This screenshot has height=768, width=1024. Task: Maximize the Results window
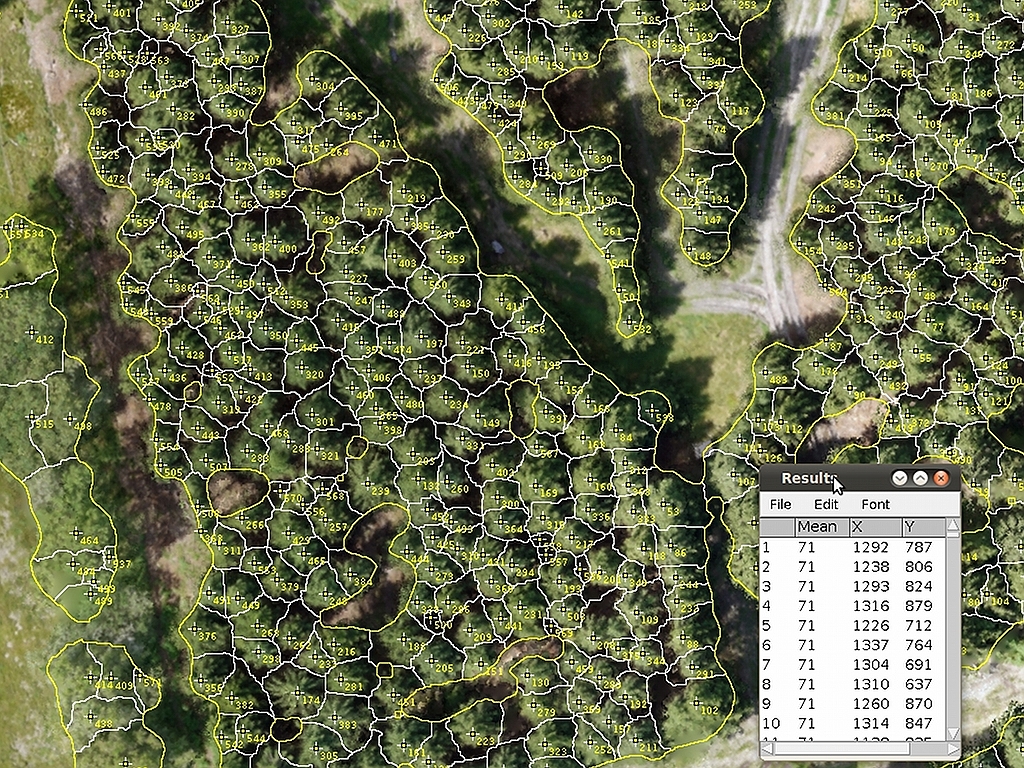pos(919,479)
